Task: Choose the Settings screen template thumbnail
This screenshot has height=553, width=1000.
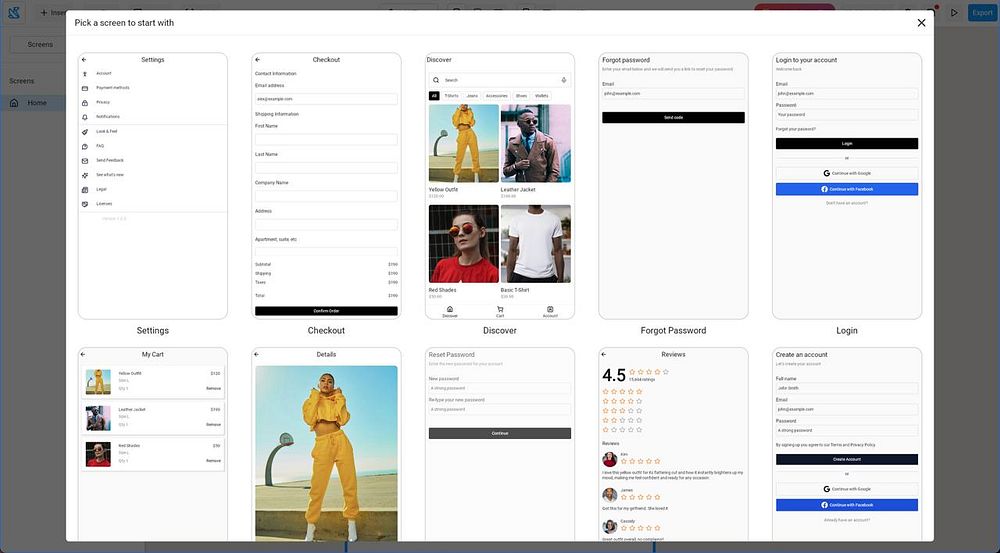Action: [x=152, y=186]
